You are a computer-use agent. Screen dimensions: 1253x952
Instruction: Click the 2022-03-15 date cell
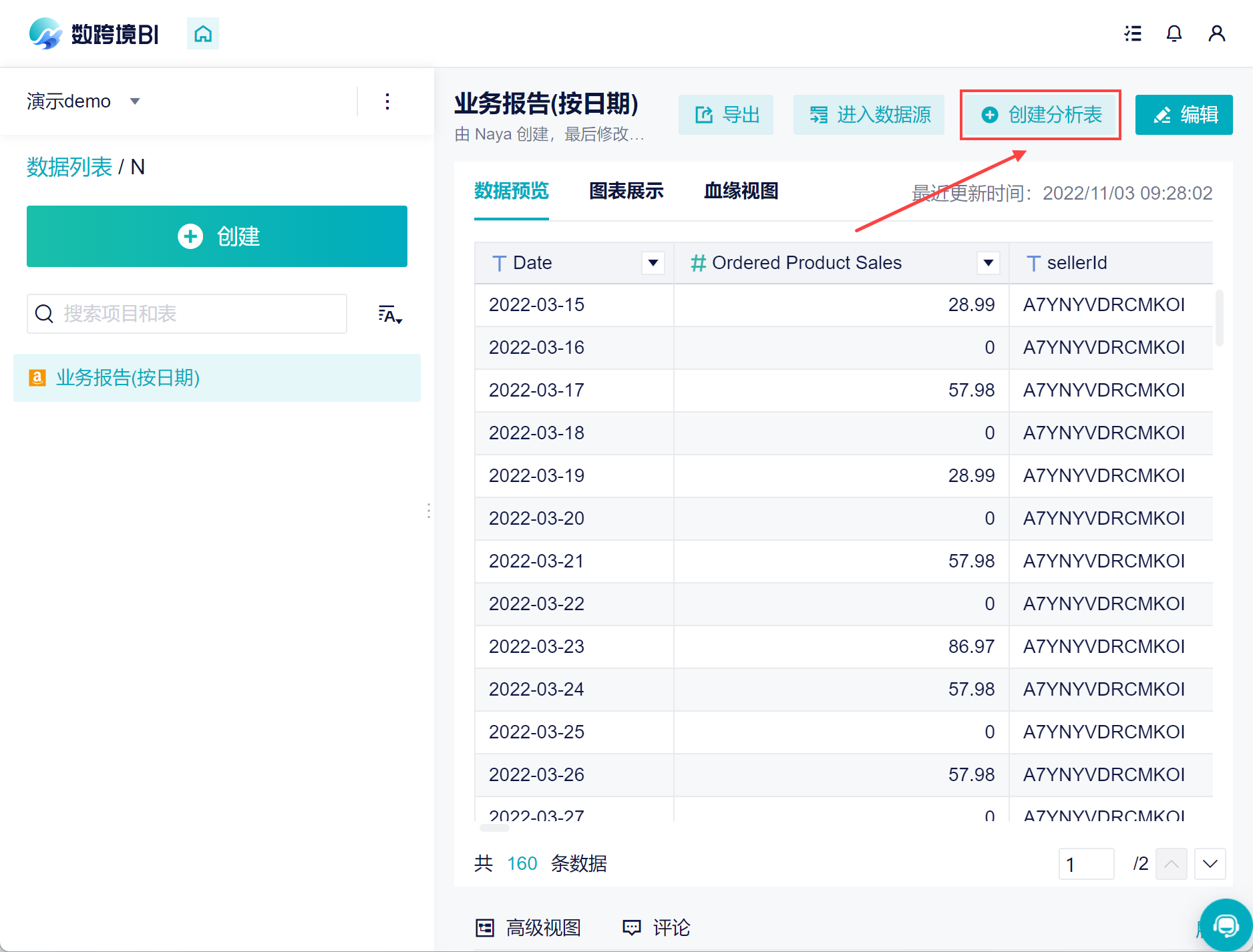[x=574, y=305]
